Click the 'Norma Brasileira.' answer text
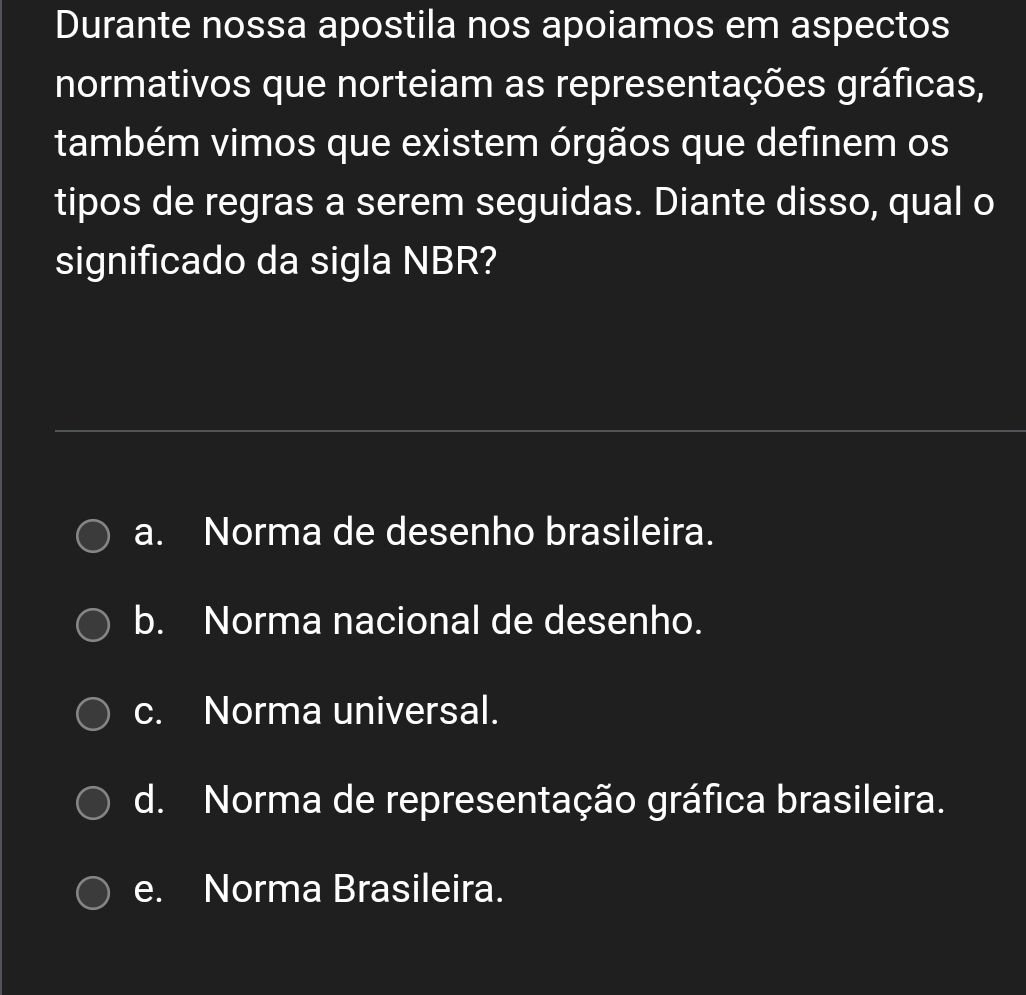 click(x=353, y=888)
